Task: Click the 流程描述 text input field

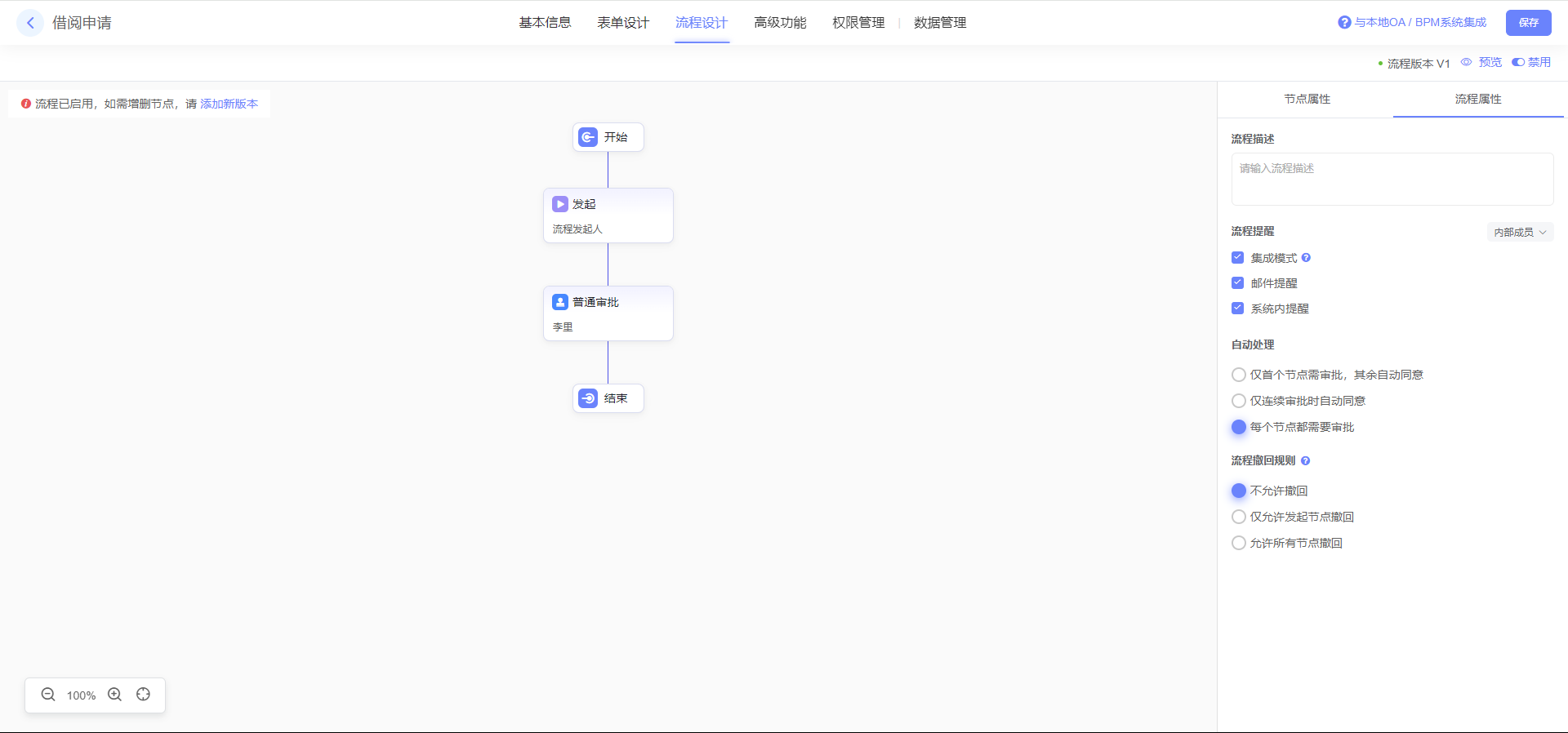Action: click(1392, 179)
